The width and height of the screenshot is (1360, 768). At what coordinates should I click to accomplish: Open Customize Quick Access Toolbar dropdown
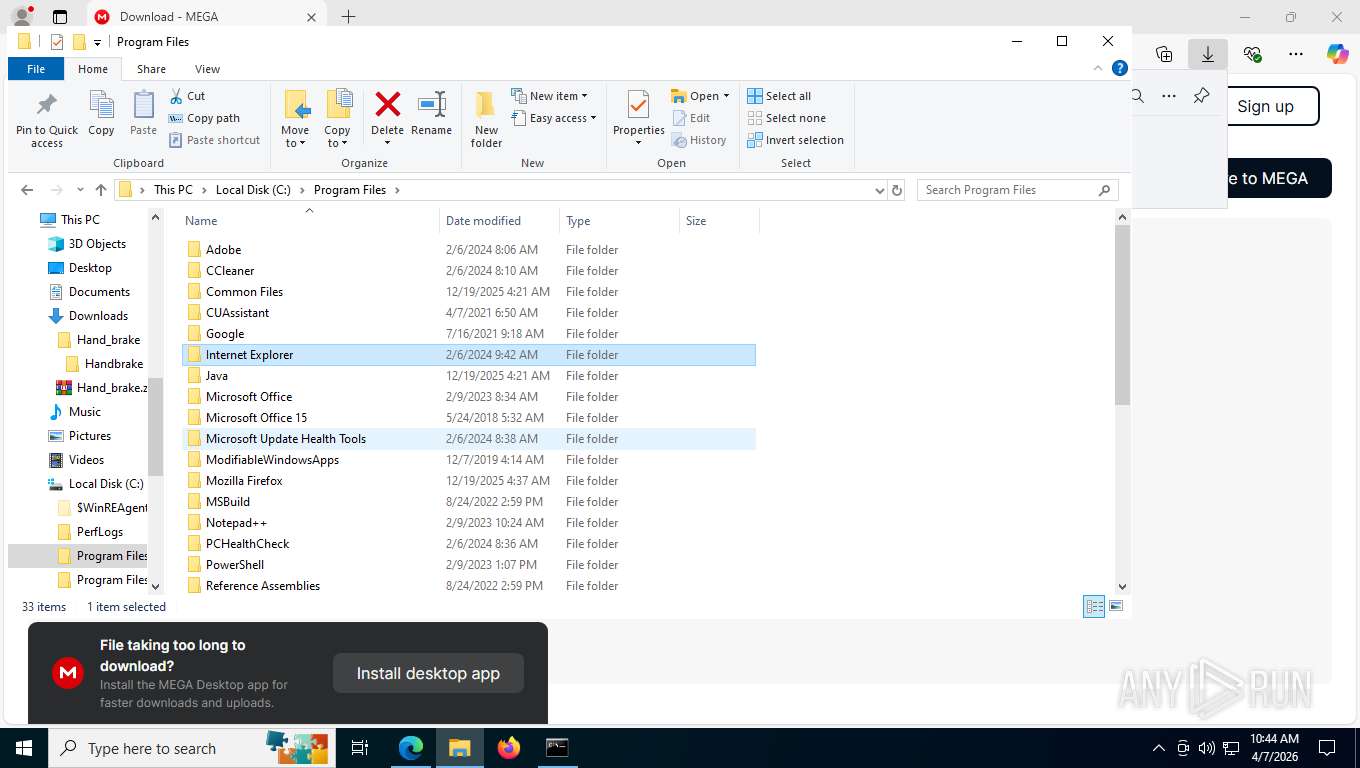97,42
